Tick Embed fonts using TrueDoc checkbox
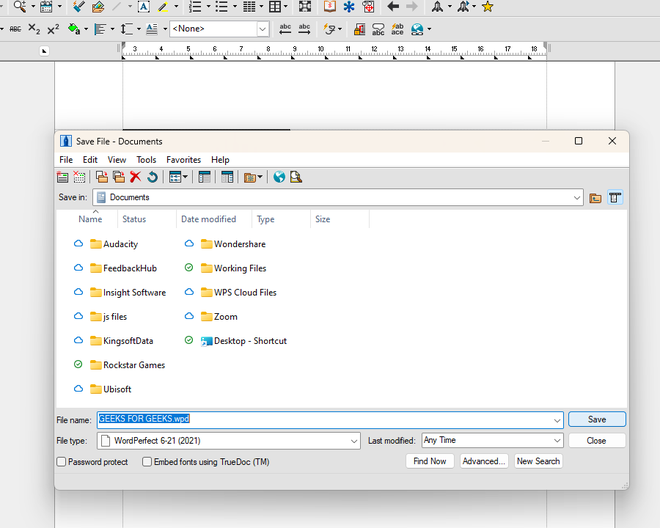 click(x=147, y=462)
